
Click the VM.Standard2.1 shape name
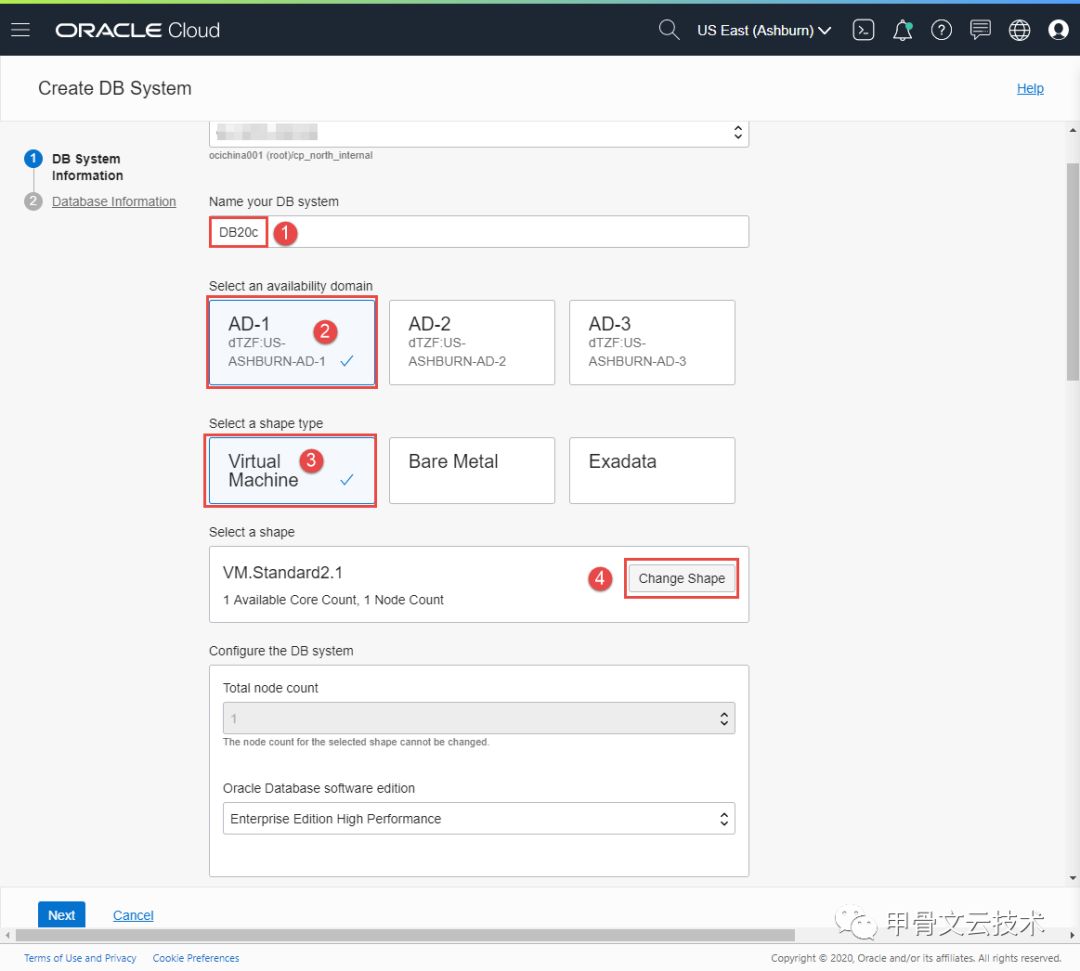[x=282, y=572]
